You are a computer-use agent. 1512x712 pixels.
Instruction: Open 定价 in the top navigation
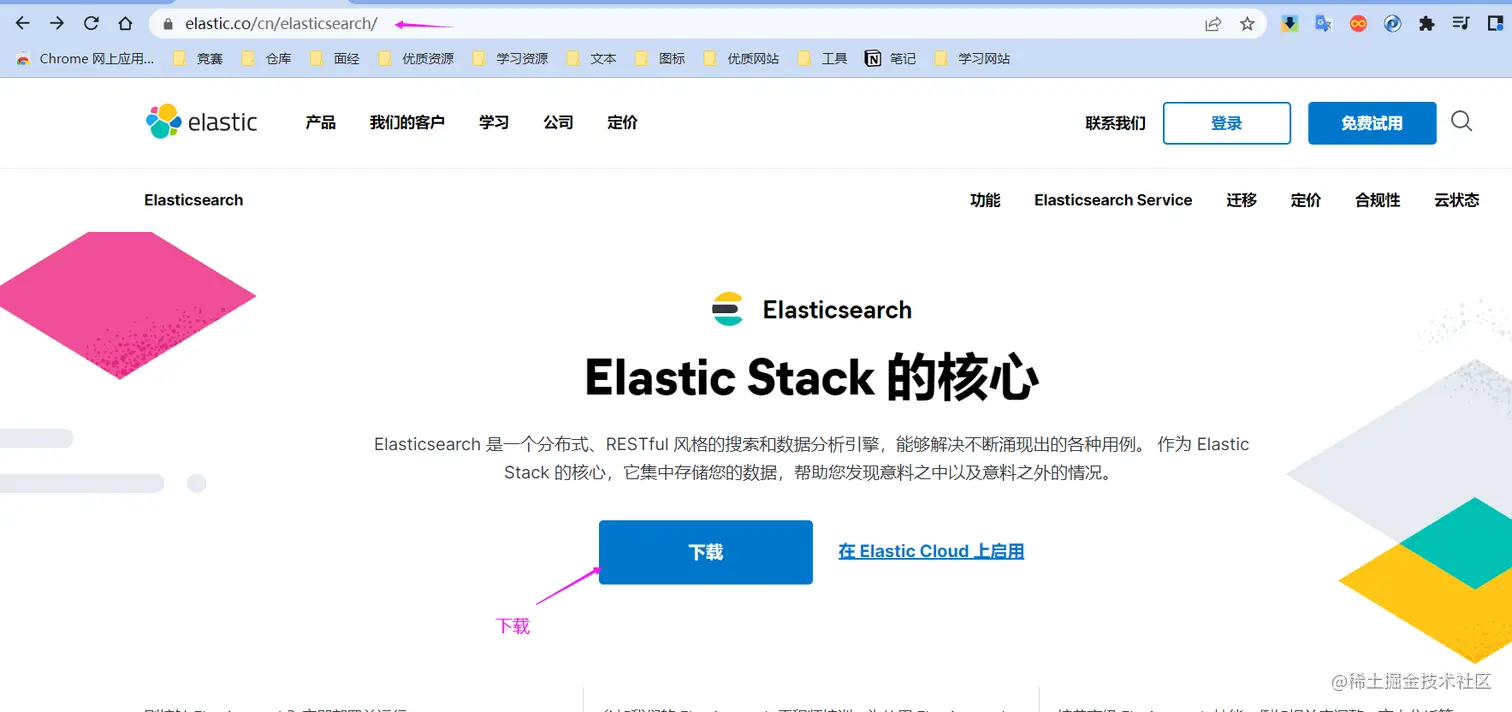point(622,122)
